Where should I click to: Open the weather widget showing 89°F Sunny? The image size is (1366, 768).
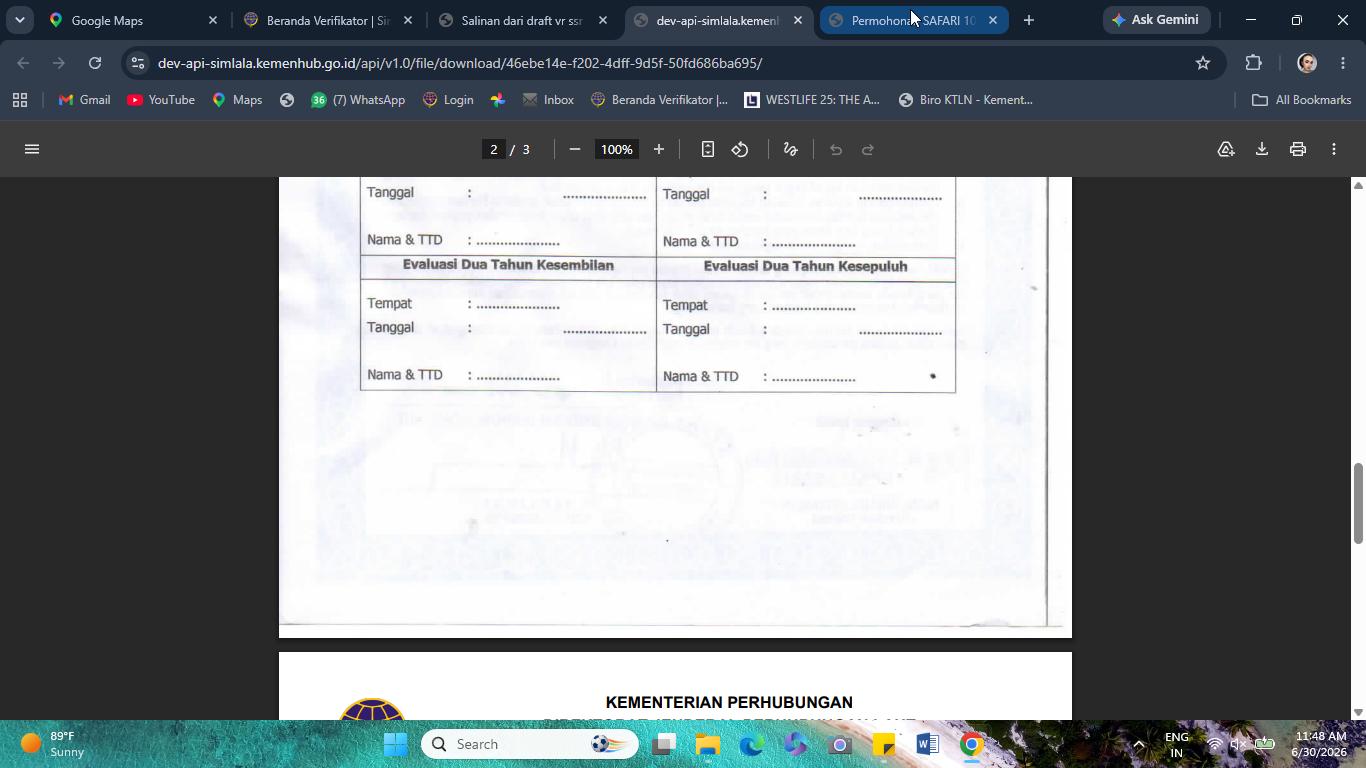(x=54, y=744)
